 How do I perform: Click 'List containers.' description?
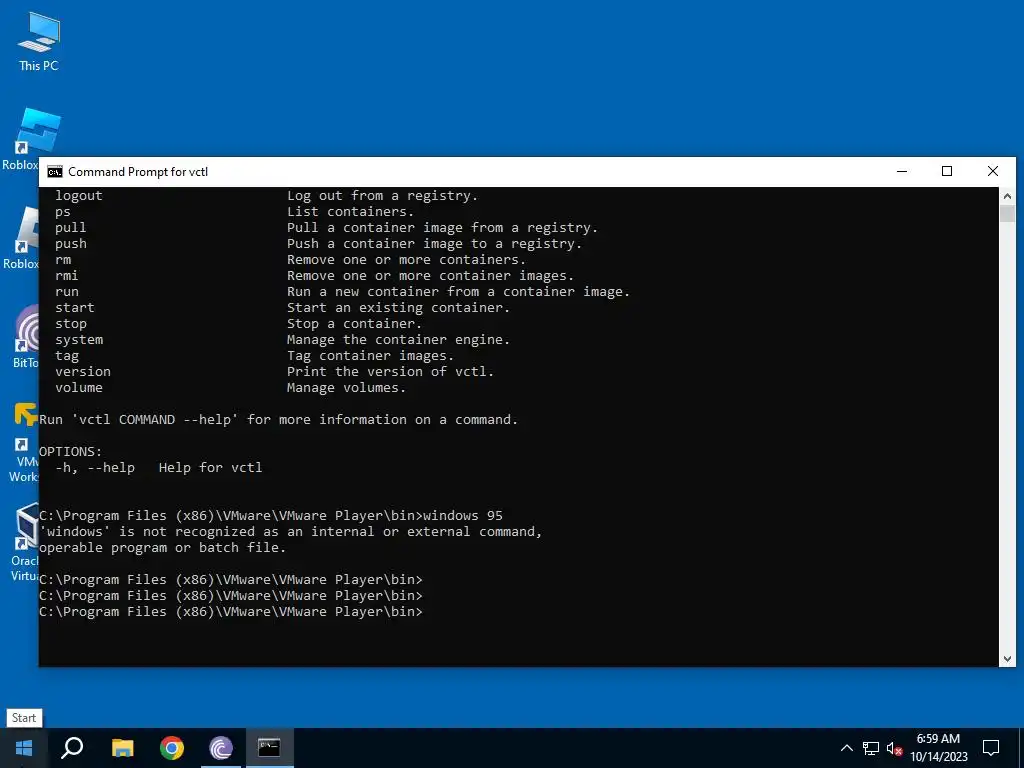(351, 212)
